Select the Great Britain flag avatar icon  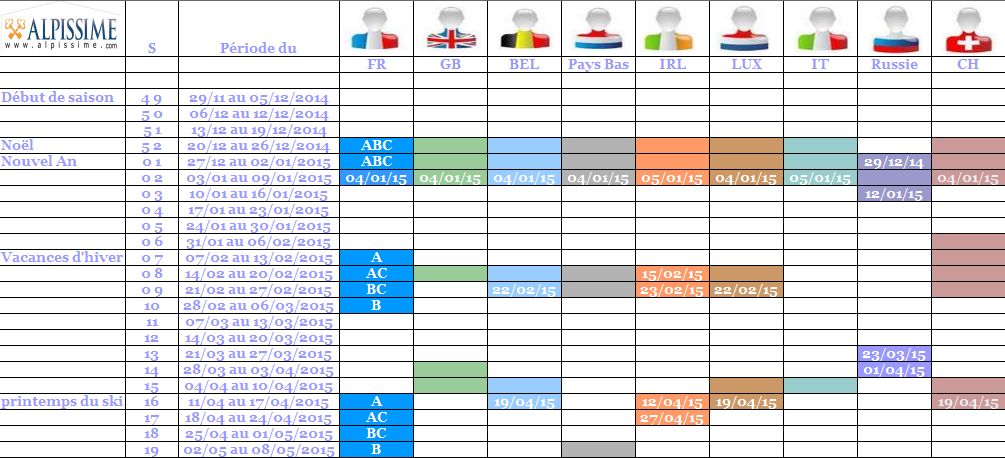tap(451, 30)
